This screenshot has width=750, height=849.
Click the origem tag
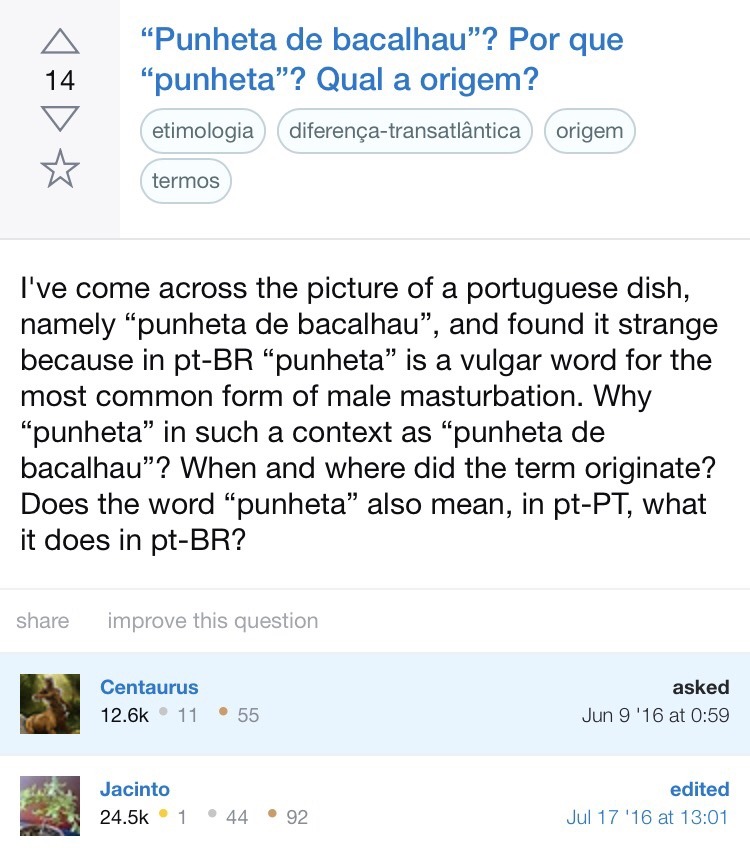[x=589, y=132]
